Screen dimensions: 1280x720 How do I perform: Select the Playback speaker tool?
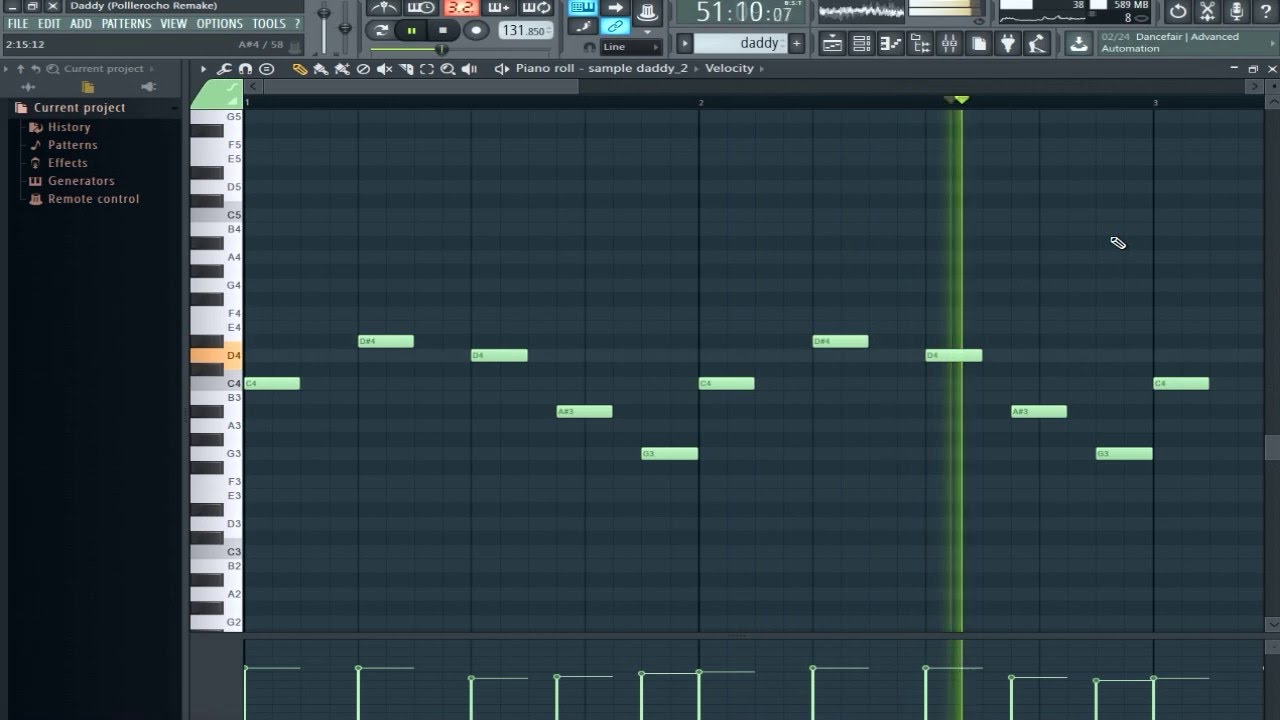[x=469, y=69]
